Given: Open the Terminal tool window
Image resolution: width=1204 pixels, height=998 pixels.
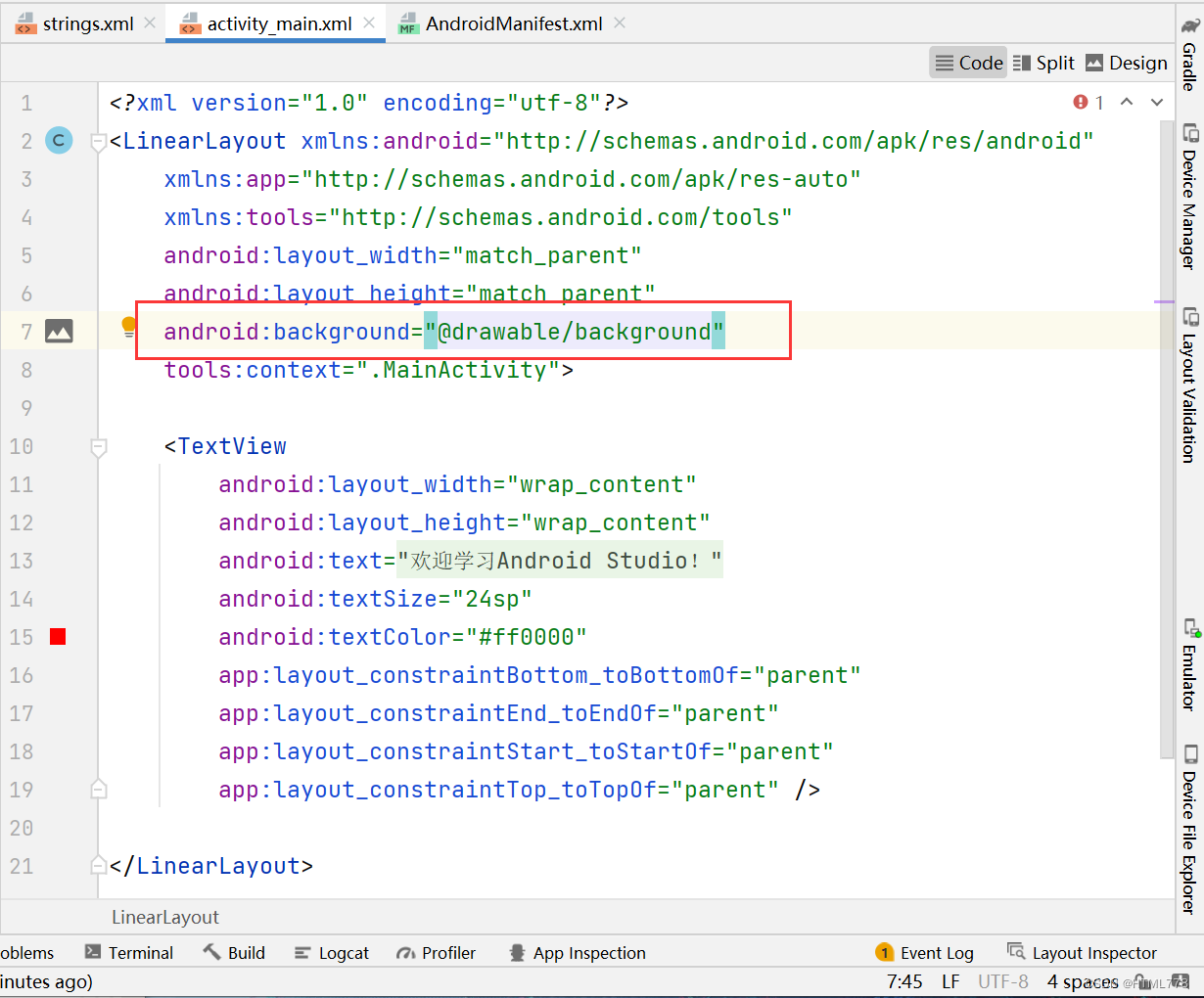Looking at the screenshot, I should (129, 953).
